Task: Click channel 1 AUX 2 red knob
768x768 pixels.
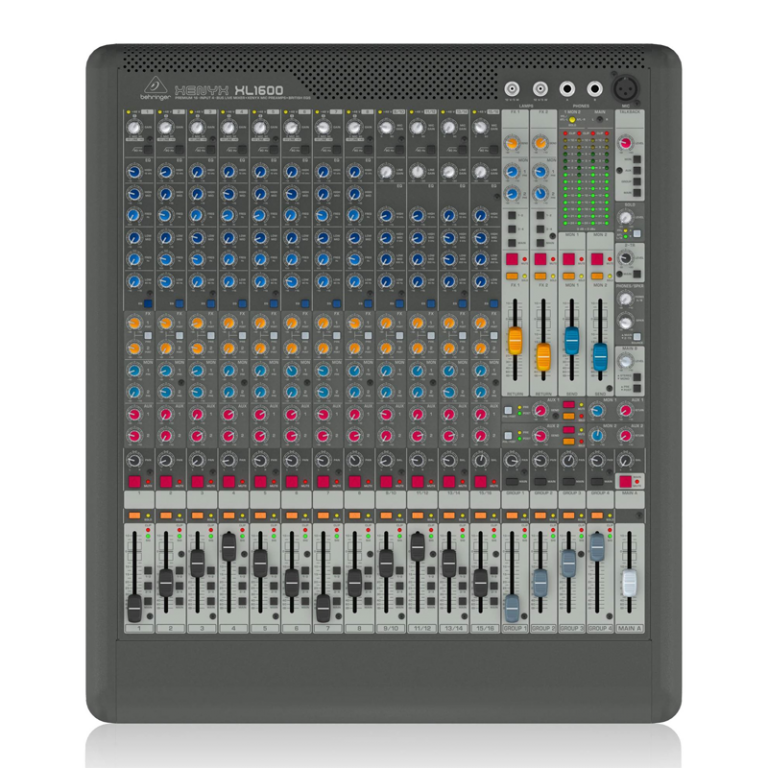Action: (134, 435)
